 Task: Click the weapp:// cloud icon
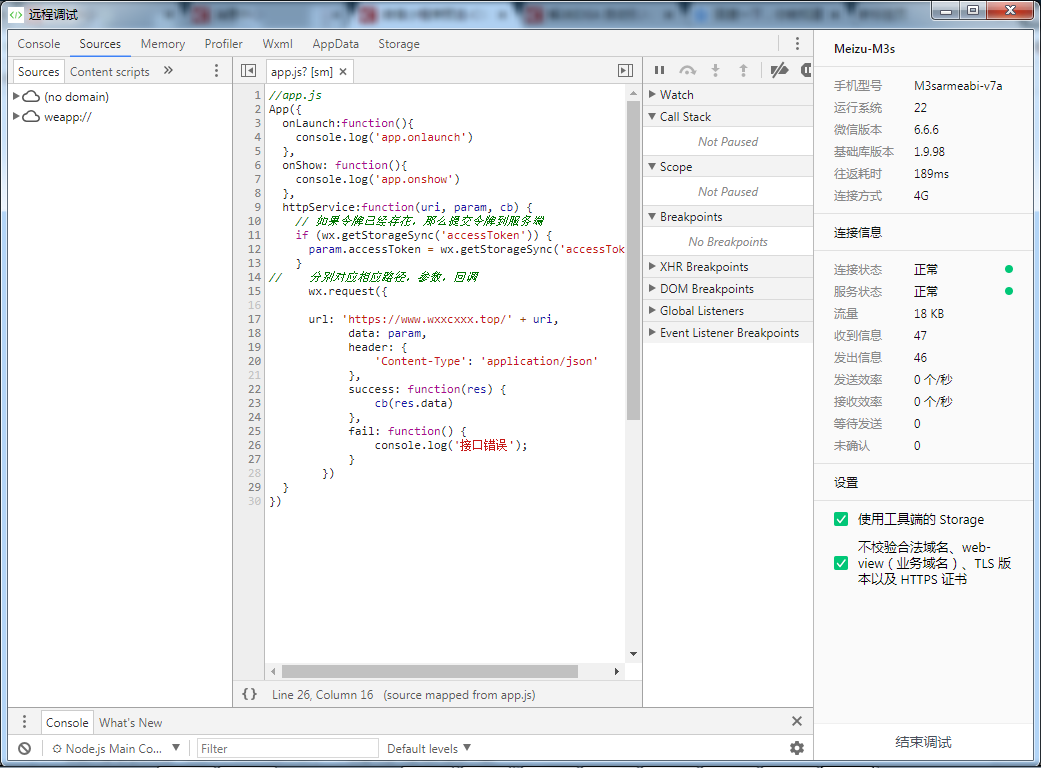[31, 117]
